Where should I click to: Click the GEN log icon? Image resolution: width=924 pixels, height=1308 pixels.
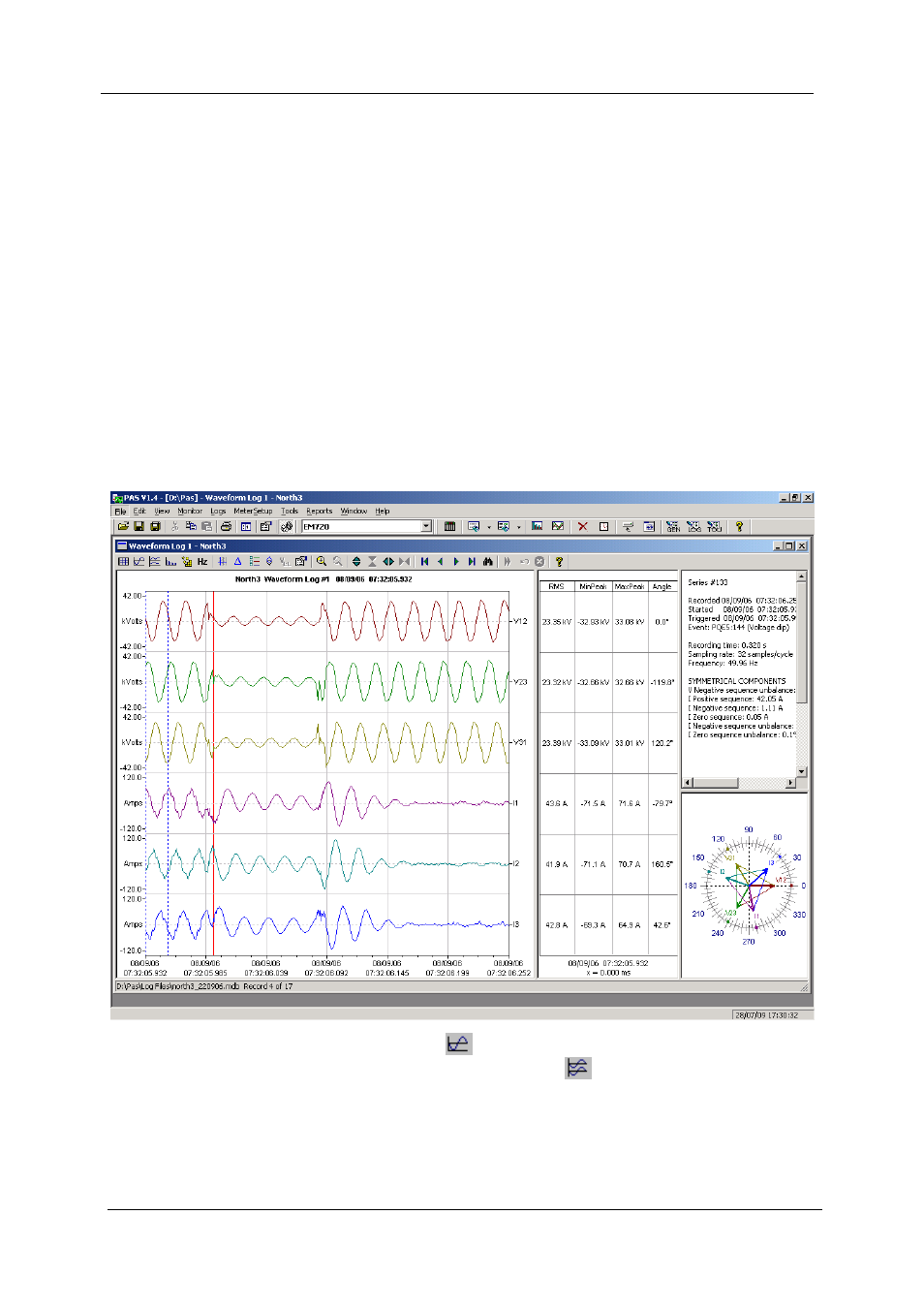pos(673,526)
